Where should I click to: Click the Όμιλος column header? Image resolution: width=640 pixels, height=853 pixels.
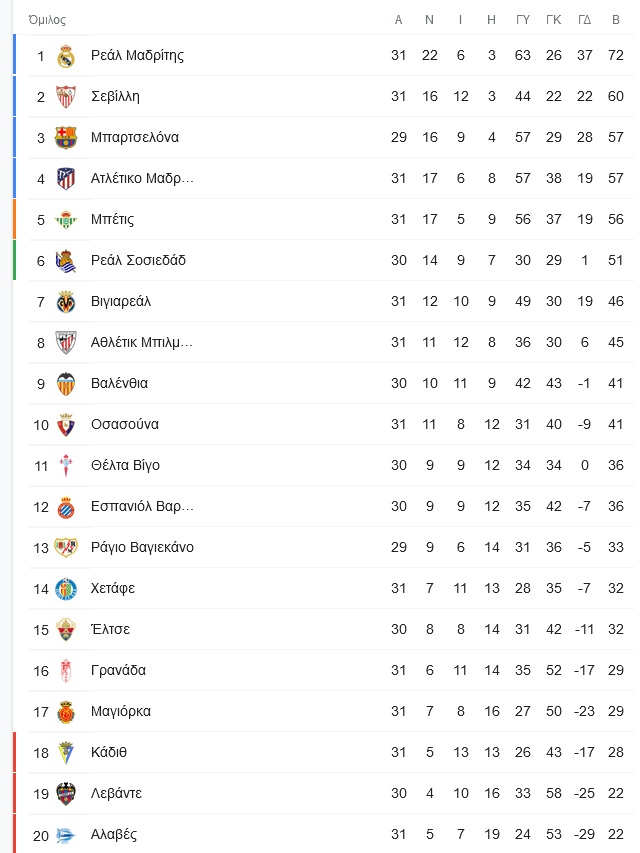pyautogui.click(x=47, y=20)
